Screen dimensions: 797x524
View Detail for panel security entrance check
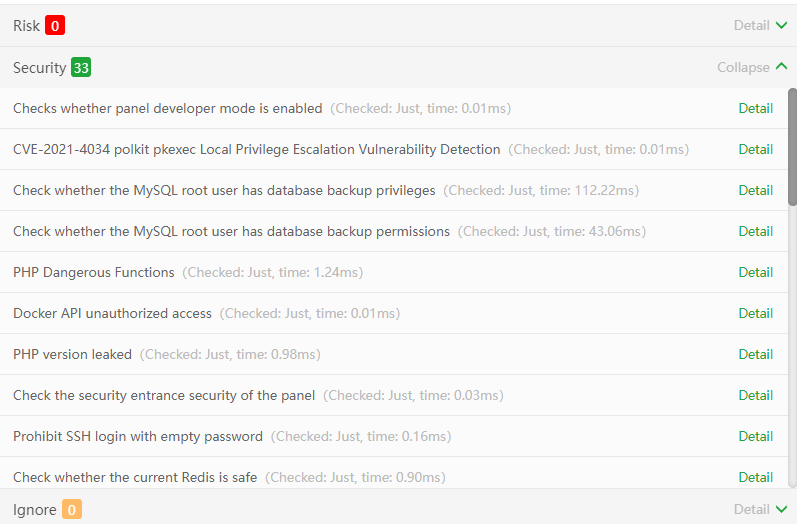pyautogui.click(x=755, y=395)
